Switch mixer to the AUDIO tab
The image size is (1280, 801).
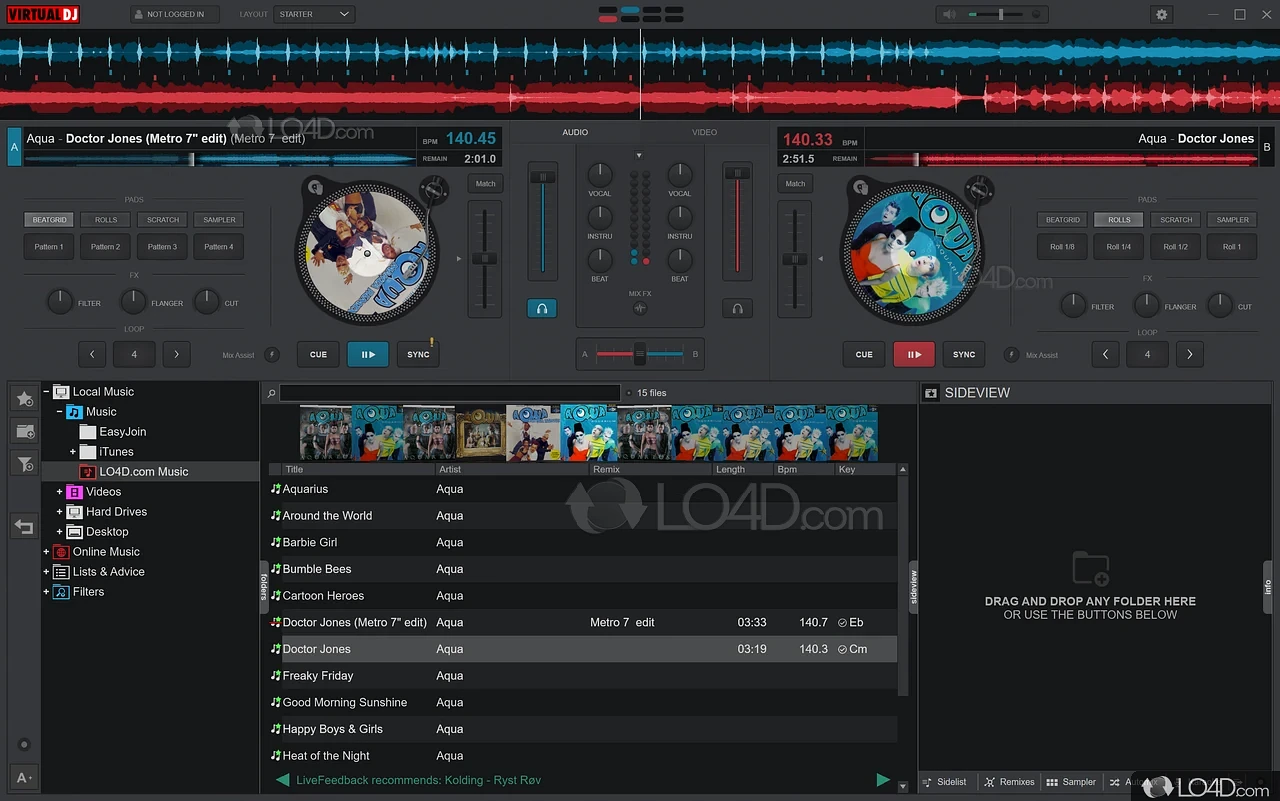click(575, 132)
